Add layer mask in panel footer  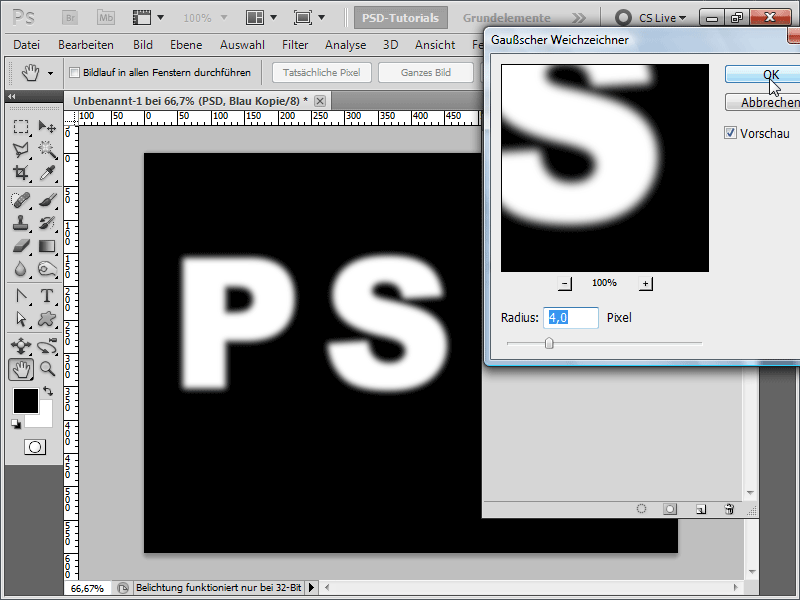[x=670, y=509]
